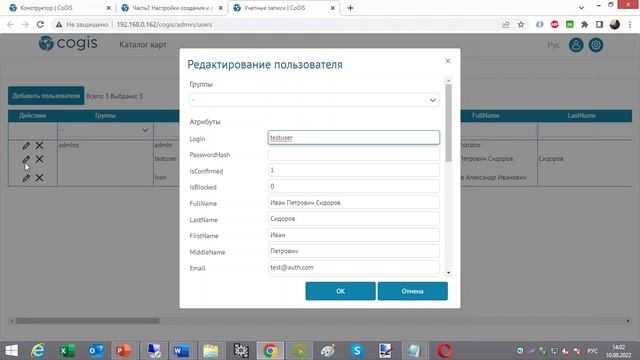Click the PasswordHash input field

click(x=354, y=154)
